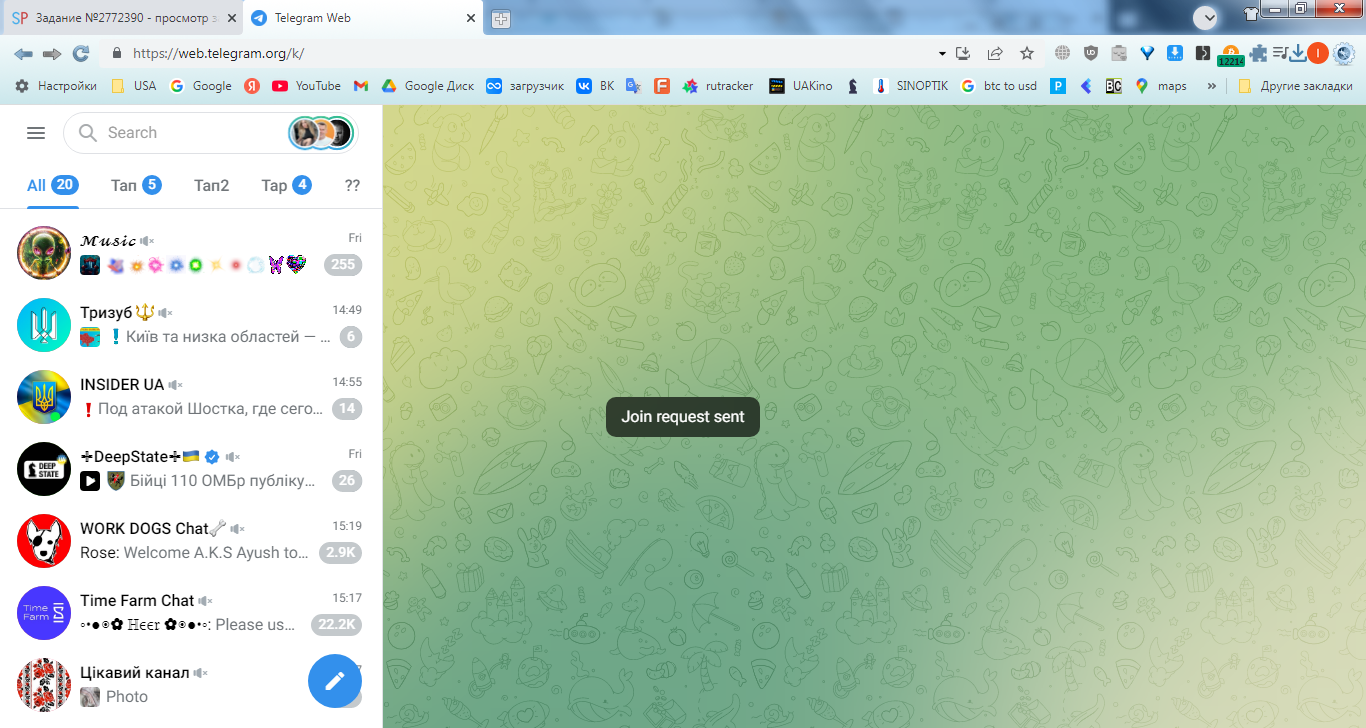Open the Тризуб channel
Viewport: 1366px width, 728px height.
pos(191,325)
